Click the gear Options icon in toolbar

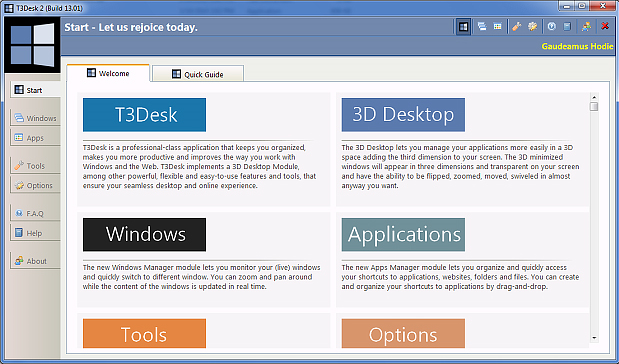(533, 26)
